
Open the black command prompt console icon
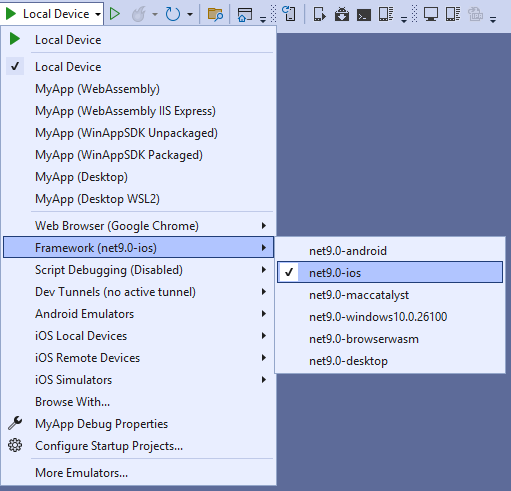364,15
